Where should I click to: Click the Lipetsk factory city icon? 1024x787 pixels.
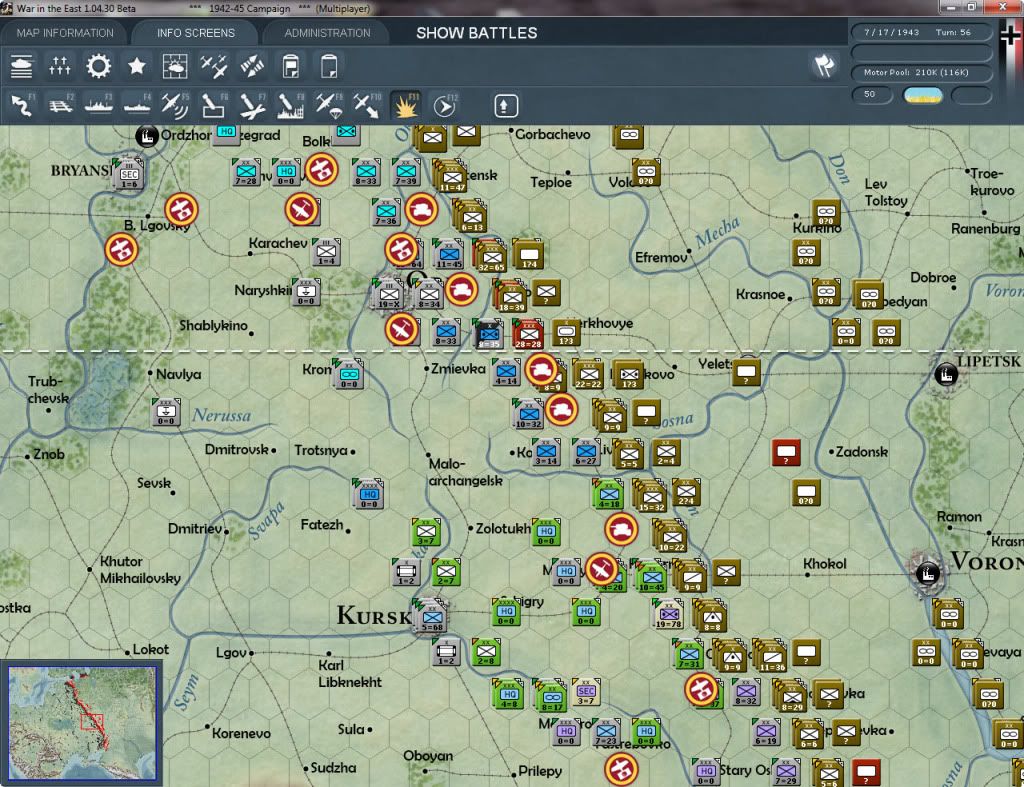pyautogui.click(x=946, y=375)
